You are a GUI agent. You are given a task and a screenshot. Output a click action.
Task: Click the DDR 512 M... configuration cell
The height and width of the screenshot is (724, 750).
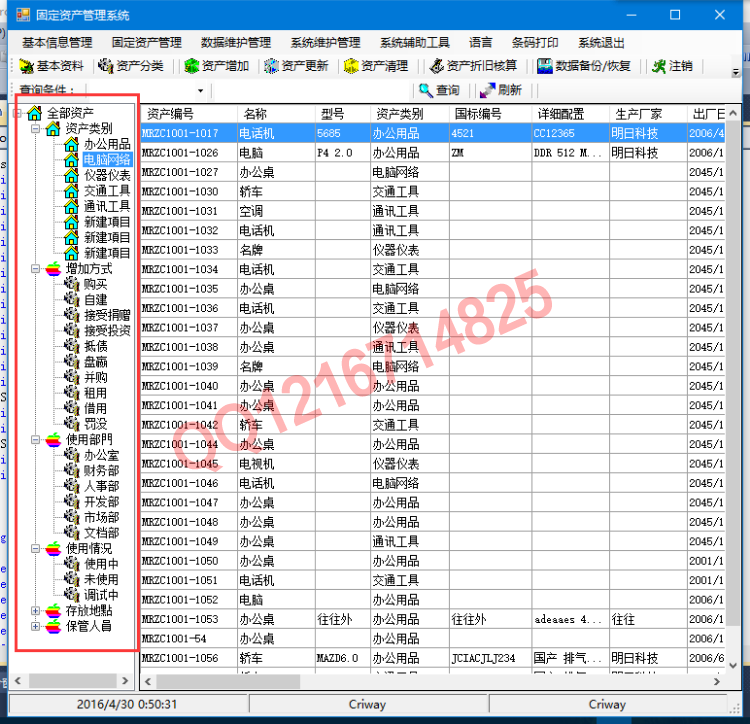570,153
